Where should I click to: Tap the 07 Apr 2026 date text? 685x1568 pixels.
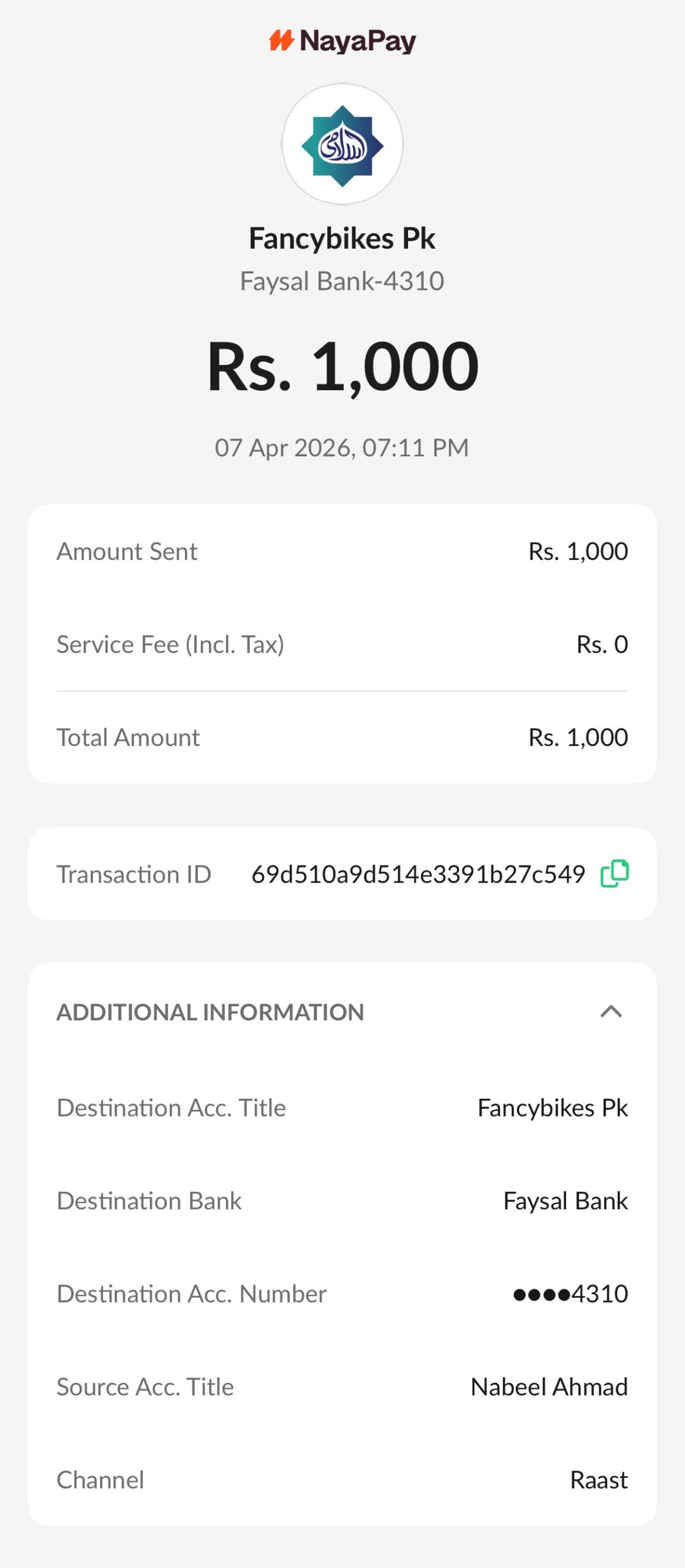point(342,448)
